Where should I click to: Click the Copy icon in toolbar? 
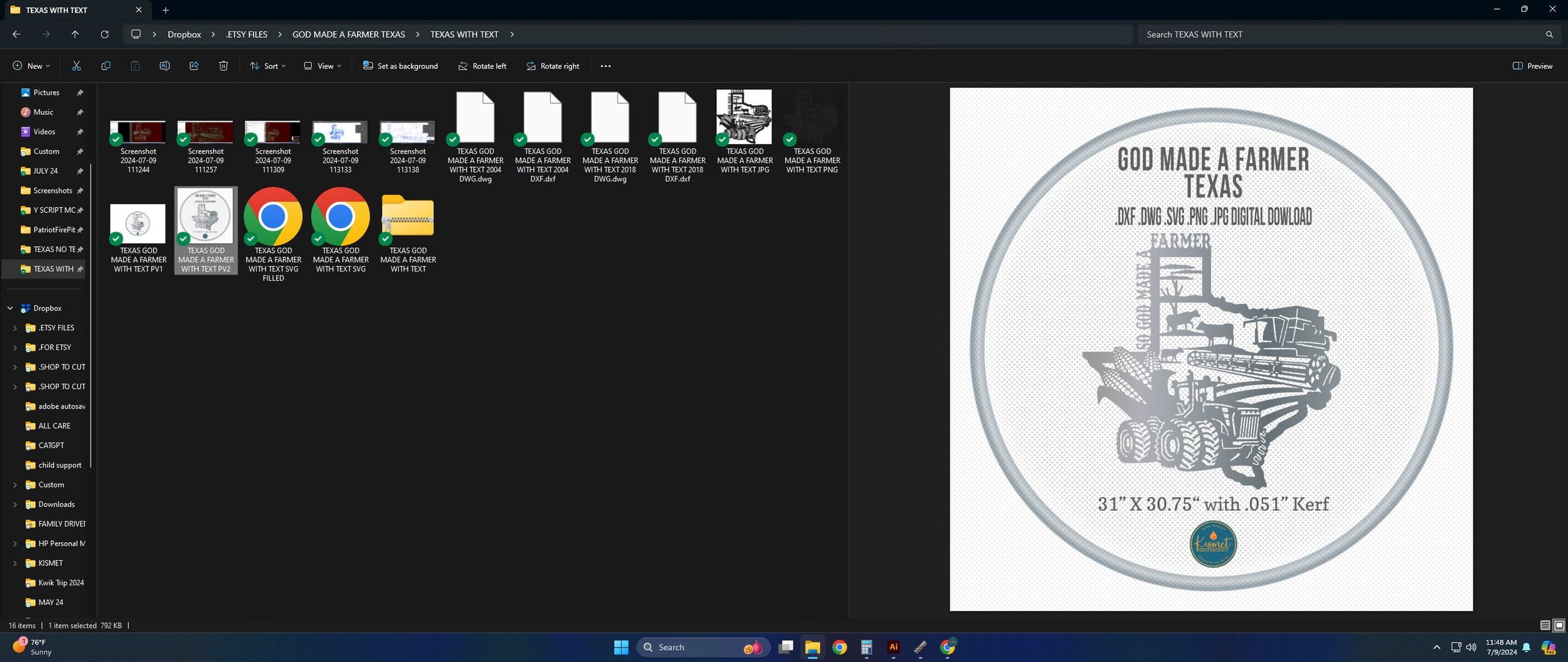[x=106, y=66]
